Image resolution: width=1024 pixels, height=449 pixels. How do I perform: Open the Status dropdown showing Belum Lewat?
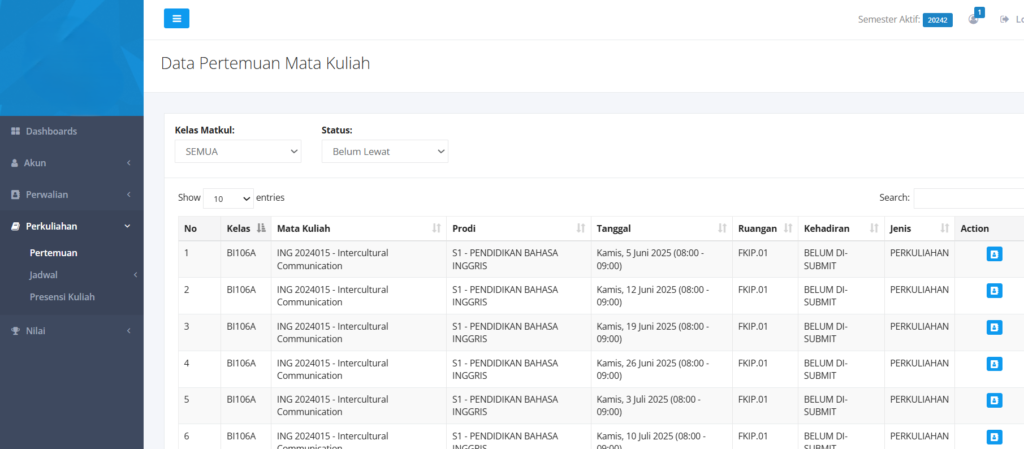coord(385,151)
